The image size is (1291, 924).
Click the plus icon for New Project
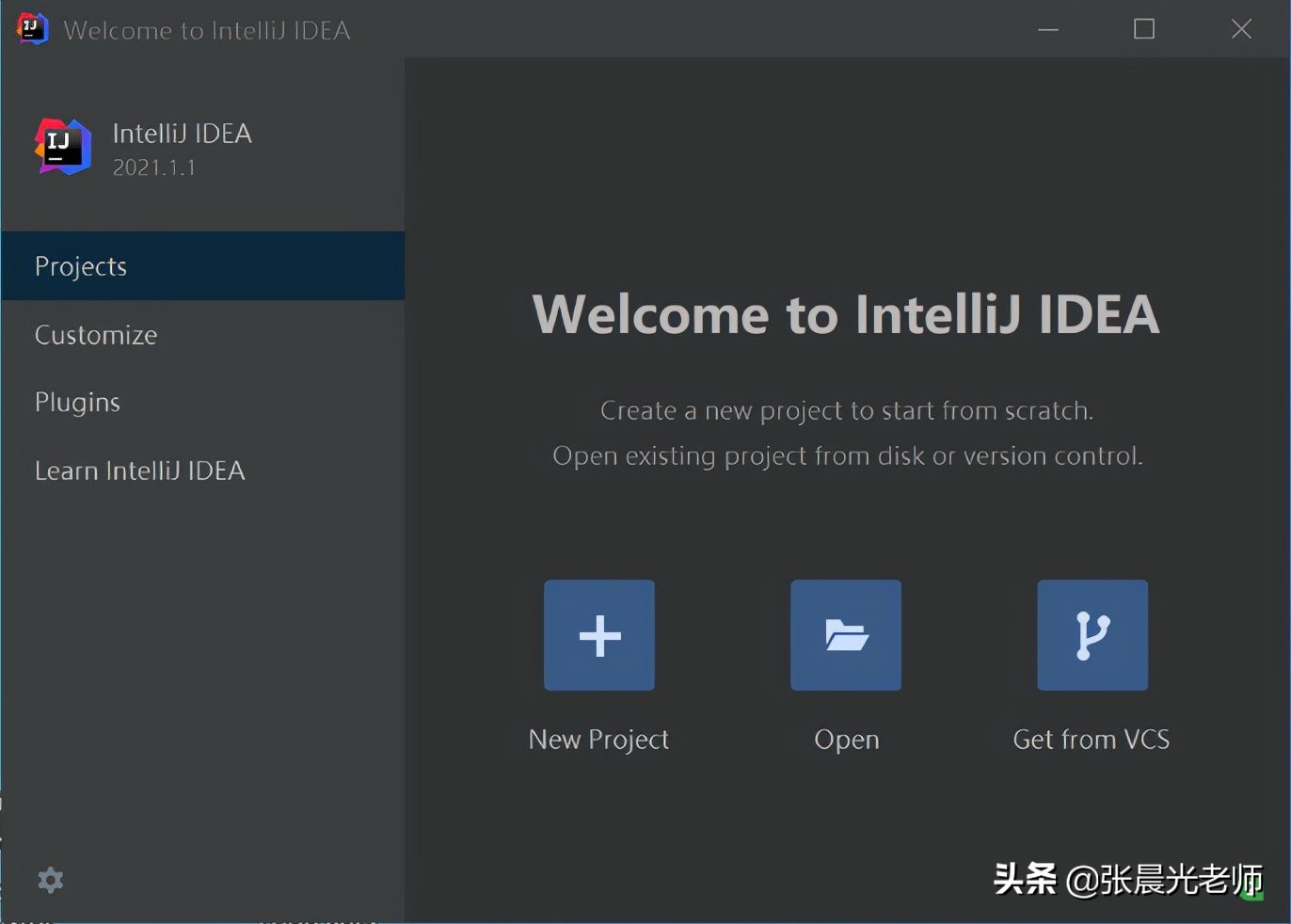pyautogui.click(x=599, y=635)
